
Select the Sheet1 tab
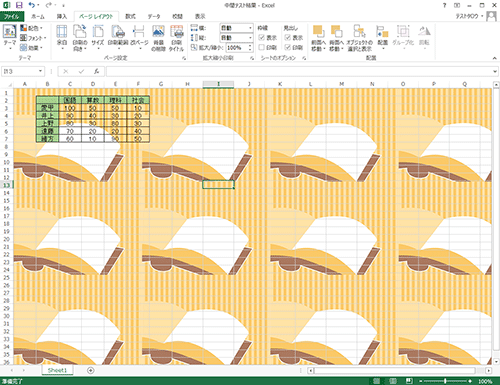tap(57, 370)
